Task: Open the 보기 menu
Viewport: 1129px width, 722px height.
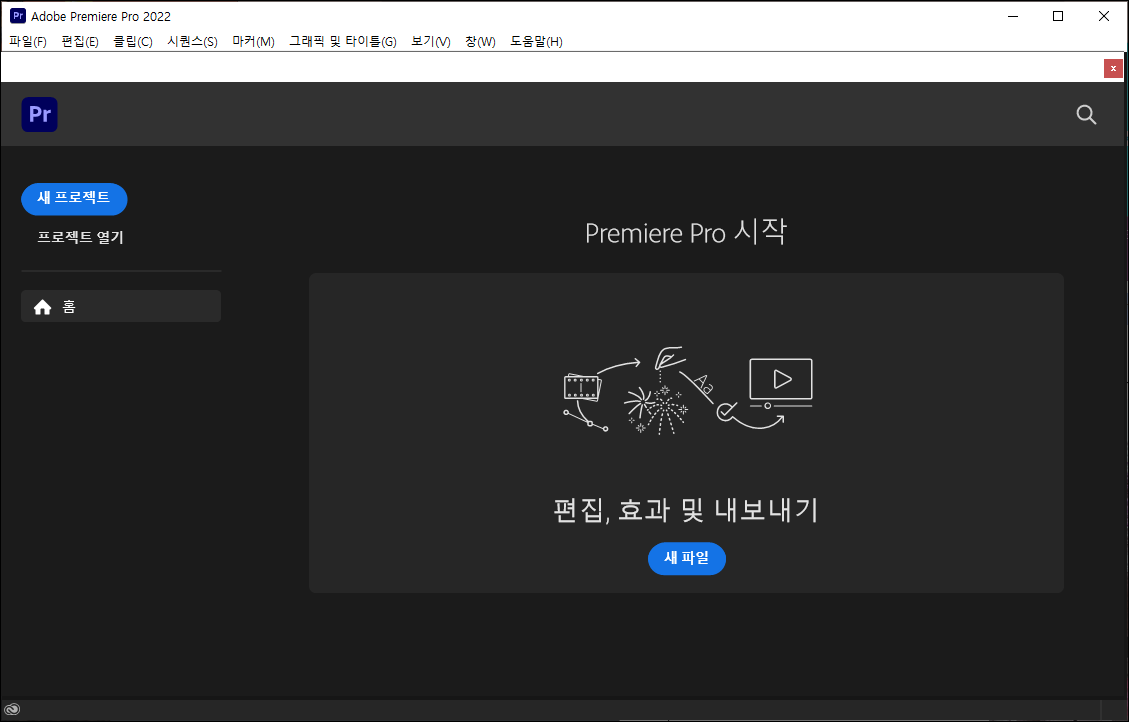Action: 430,41
